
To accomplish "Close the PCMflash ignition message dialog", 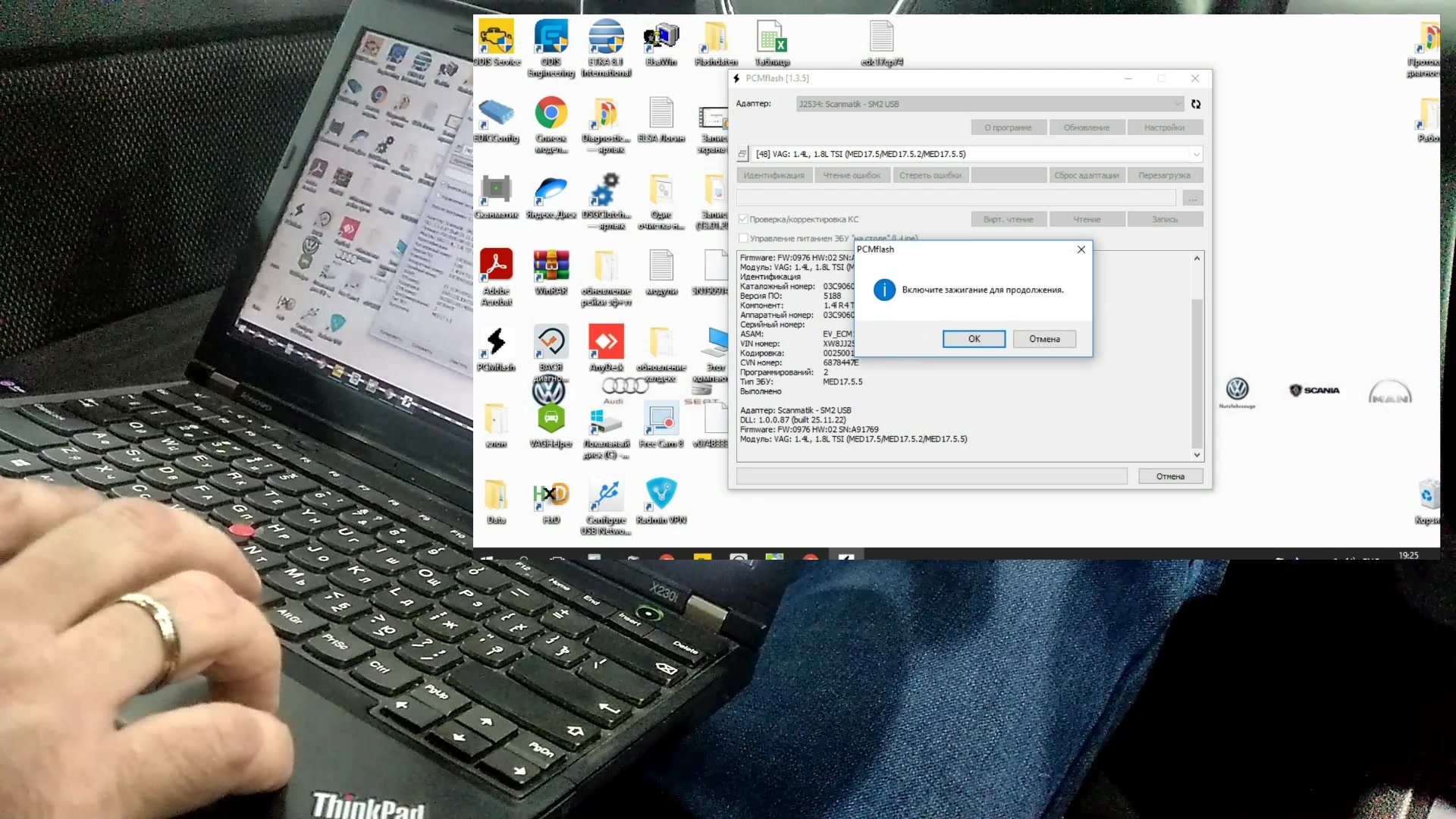I will 1081,249.
